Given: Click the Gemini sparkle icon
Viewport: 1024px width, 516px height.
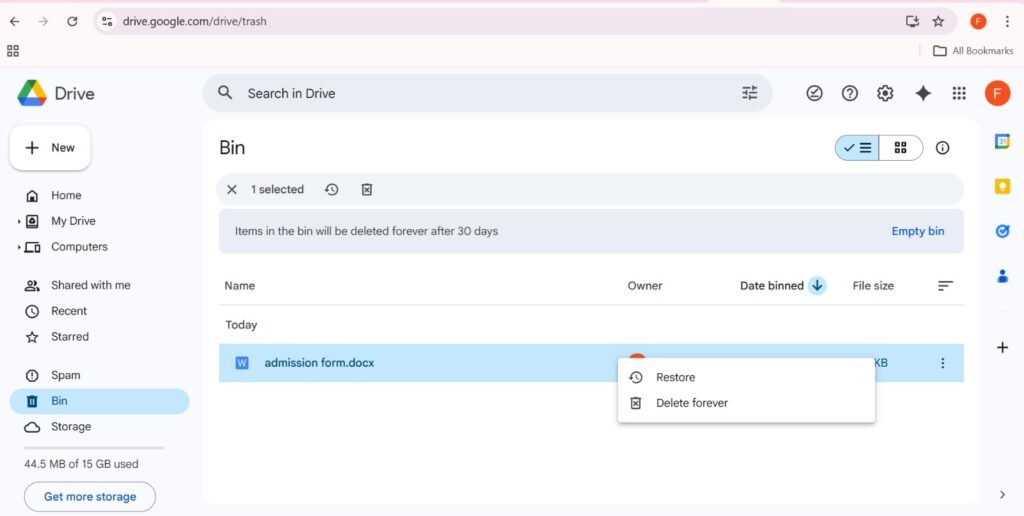Looking at the screenshot, I should 923,93.
